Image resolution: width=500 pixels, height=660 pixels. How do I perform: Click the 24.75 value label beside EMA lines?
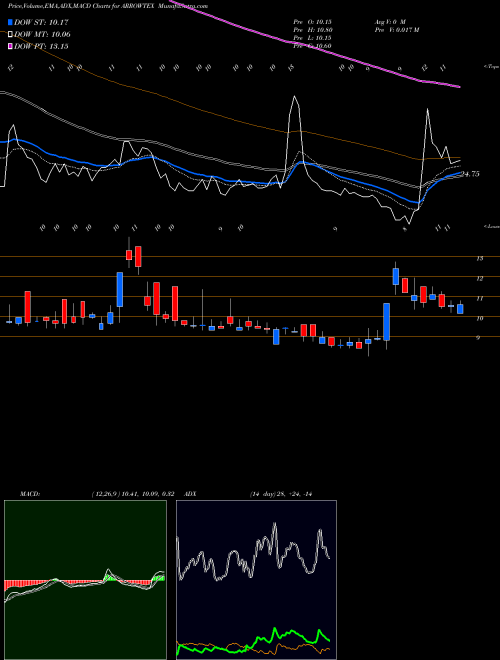tap(470, 174)
